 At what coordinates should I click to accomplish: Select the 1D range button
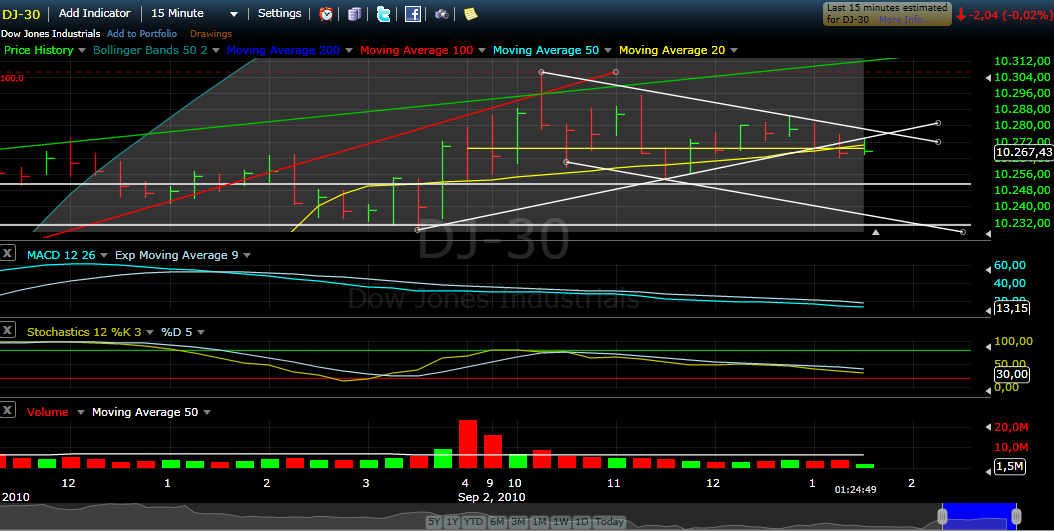click(582, 522)
